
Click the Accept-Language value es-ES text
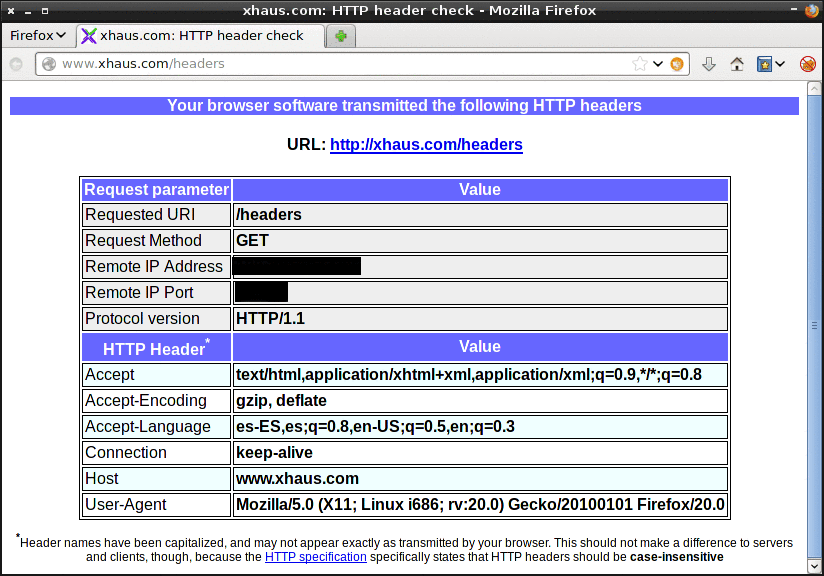tap(375, 427)
